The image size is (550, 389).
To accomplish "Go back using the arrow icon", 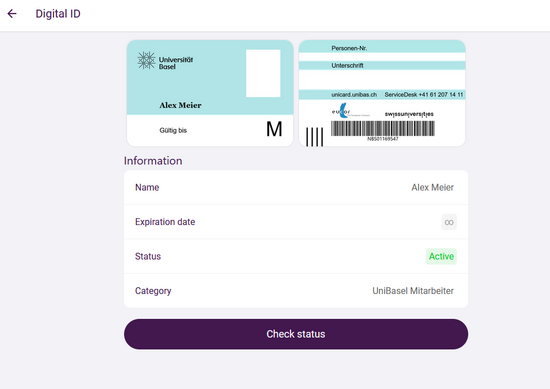I will (12, 14).
